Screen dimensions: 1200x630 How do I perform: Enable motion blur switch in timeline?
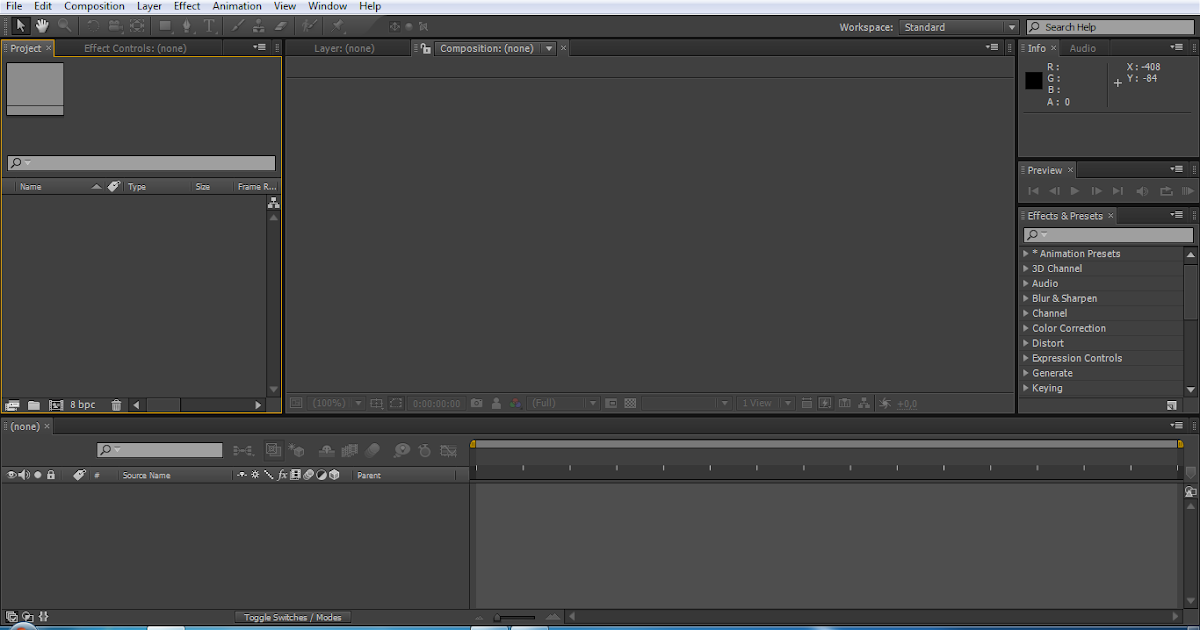tap(373, 451)
